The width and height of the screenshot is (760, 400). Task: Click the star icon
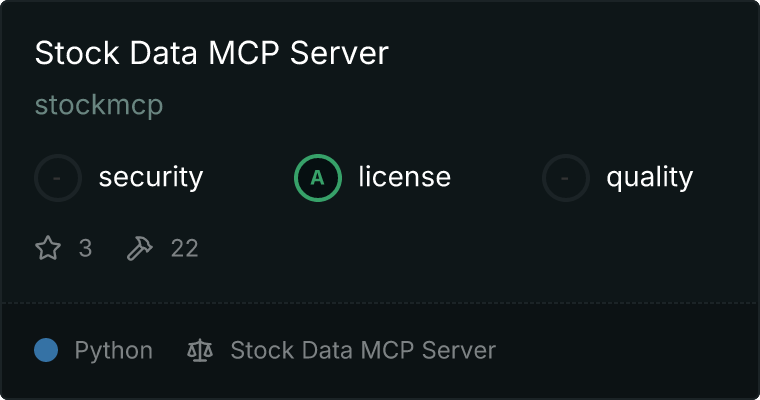point(48,248)
